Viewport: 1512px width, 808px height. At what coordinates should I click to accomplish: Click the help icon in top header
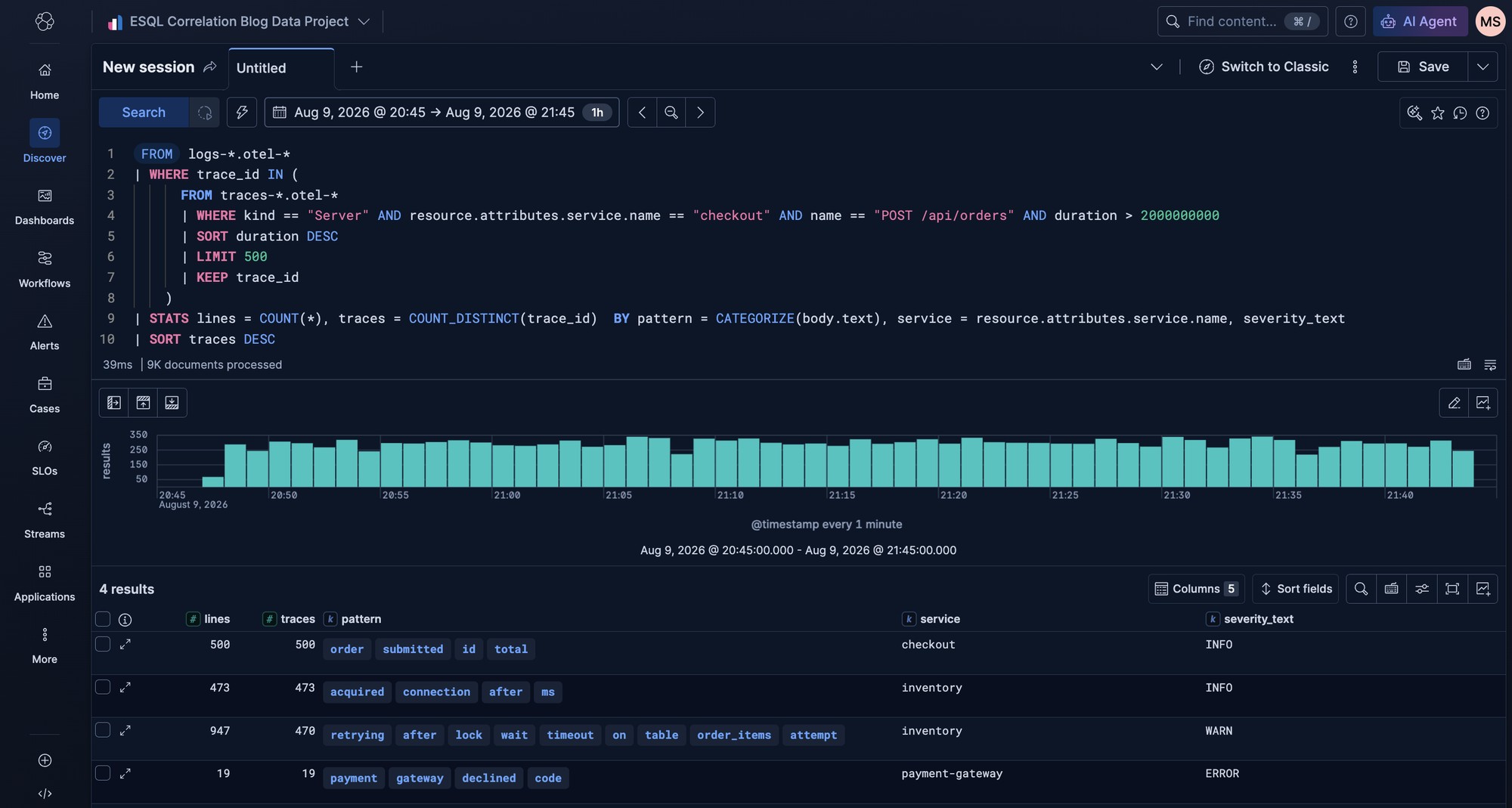(x=1350, y=21)
